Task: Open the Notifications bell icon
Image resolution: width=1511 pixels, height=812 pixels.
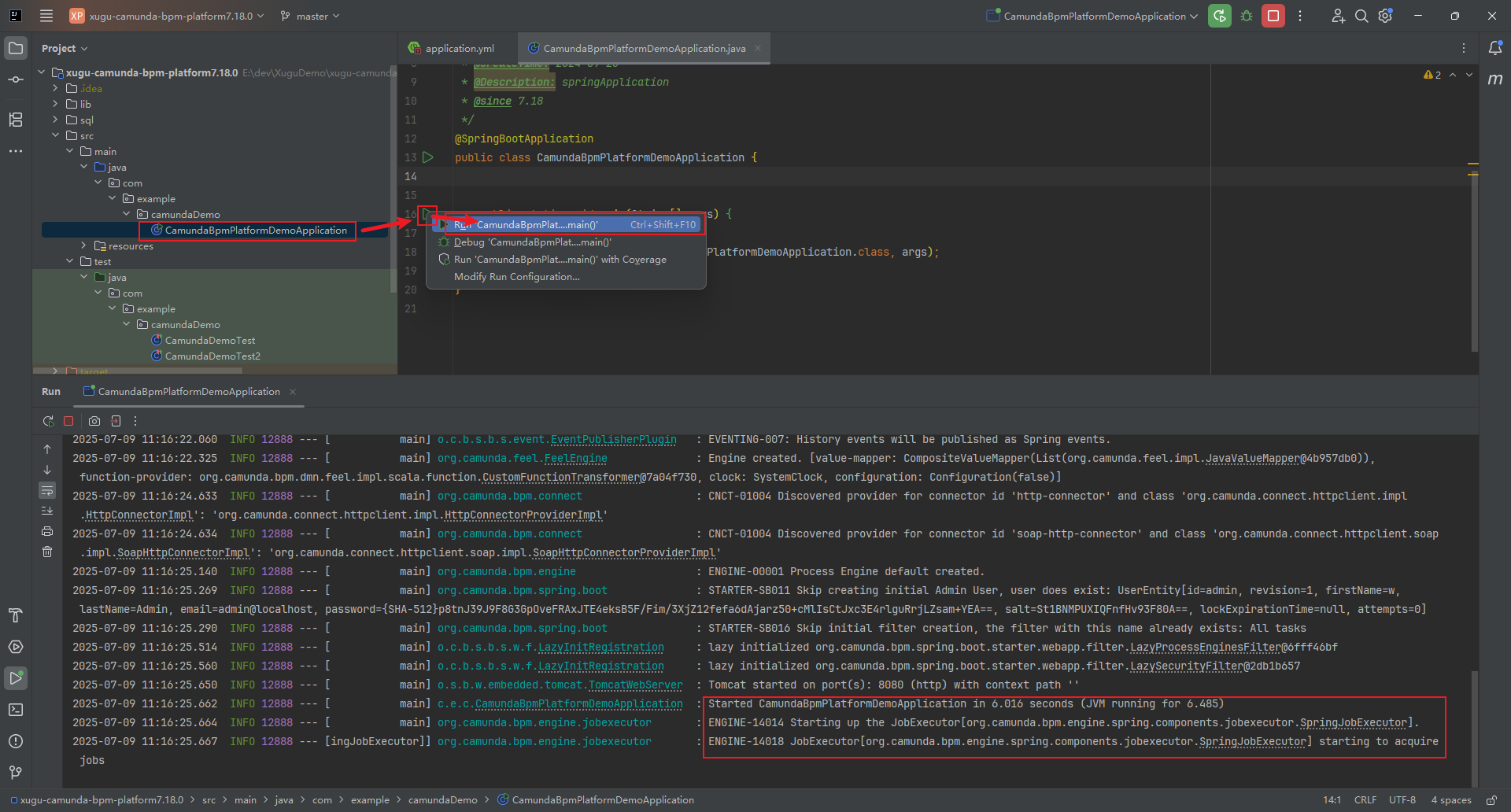Action: [x=1495, y=48]
